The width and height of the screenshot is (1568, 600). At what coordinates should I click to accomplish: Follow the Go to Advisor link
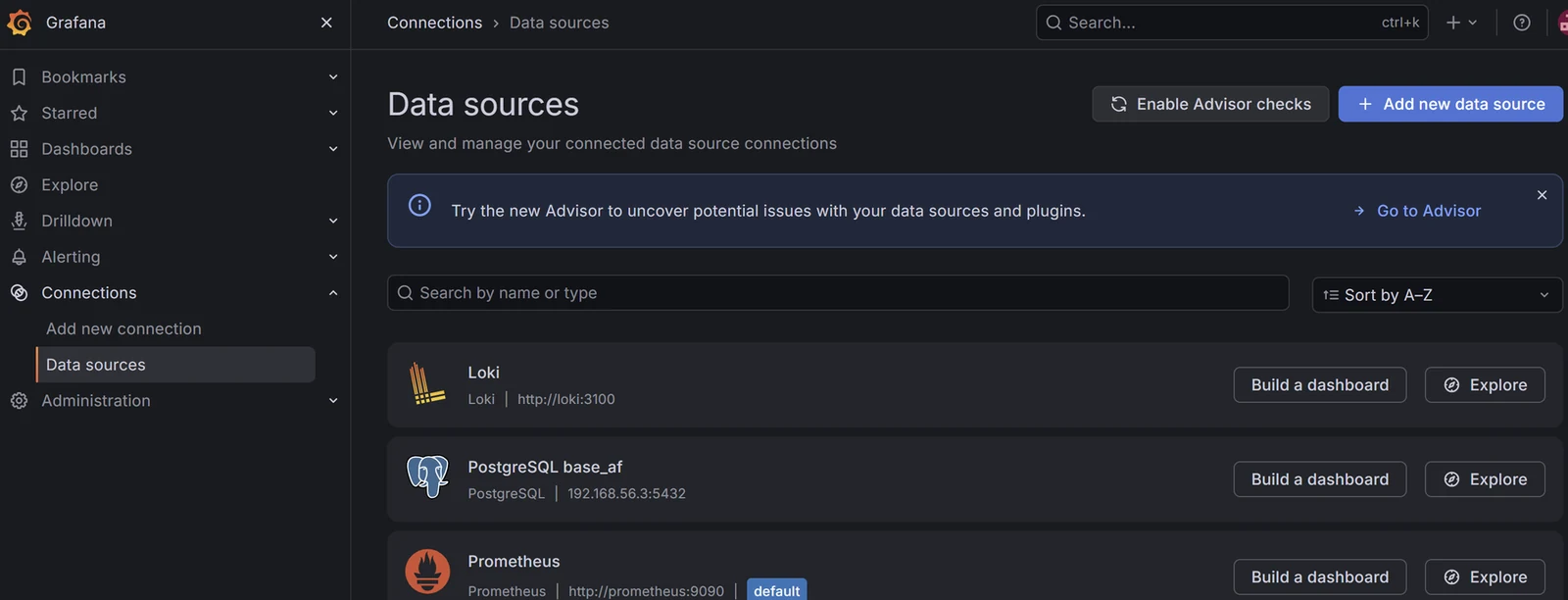(x=1417, y=211)
